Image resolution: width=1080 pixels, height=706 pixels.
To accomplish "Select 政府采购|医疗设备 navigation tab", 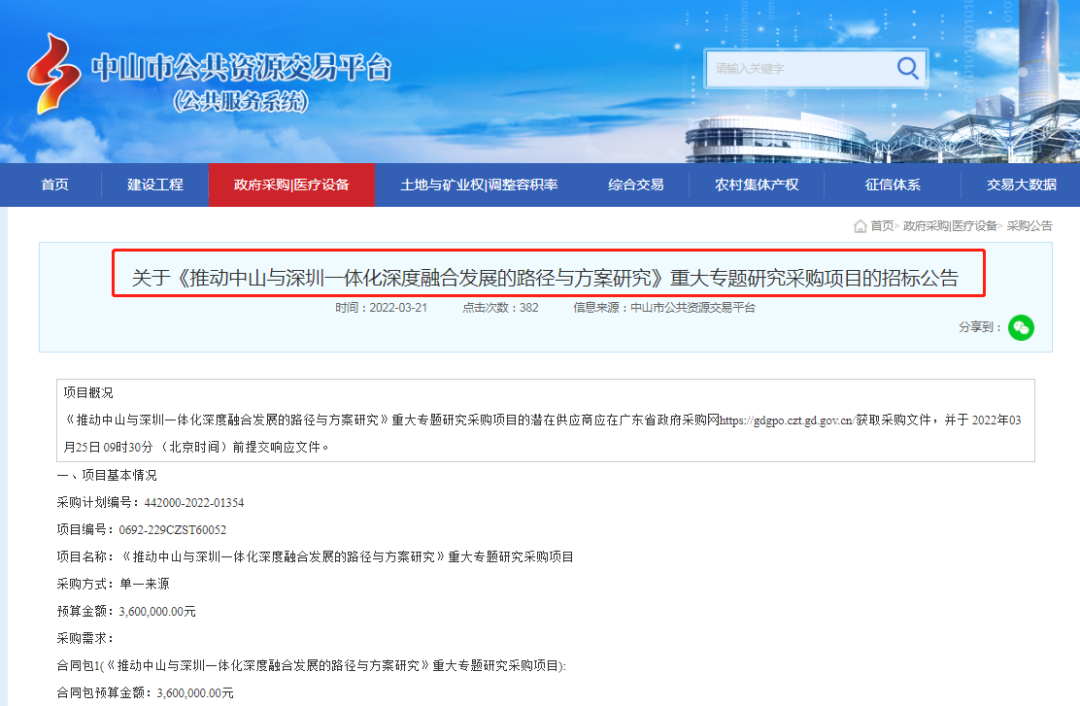I will [291, 185].
